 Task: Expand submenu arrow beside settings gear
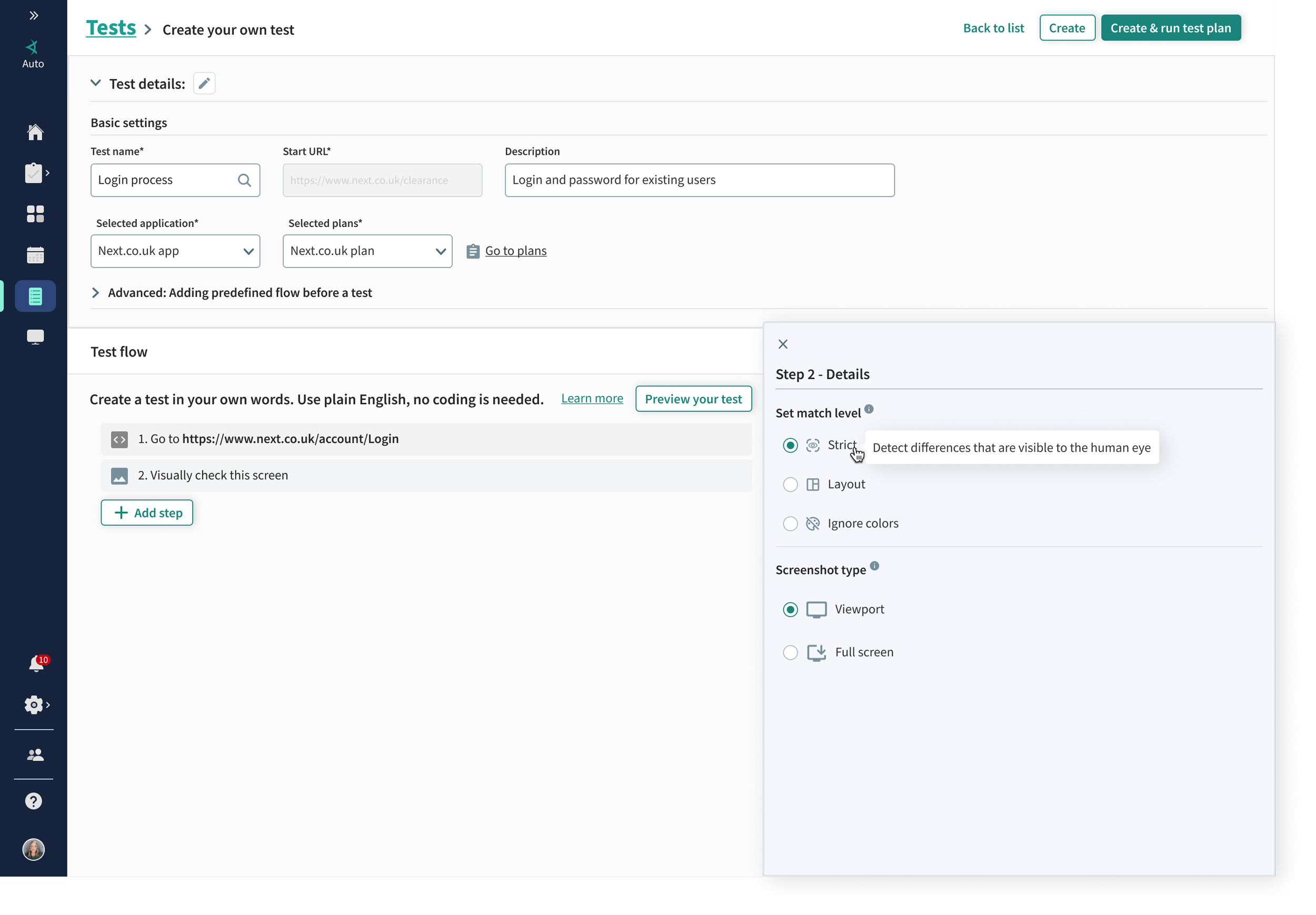(47, 704)
